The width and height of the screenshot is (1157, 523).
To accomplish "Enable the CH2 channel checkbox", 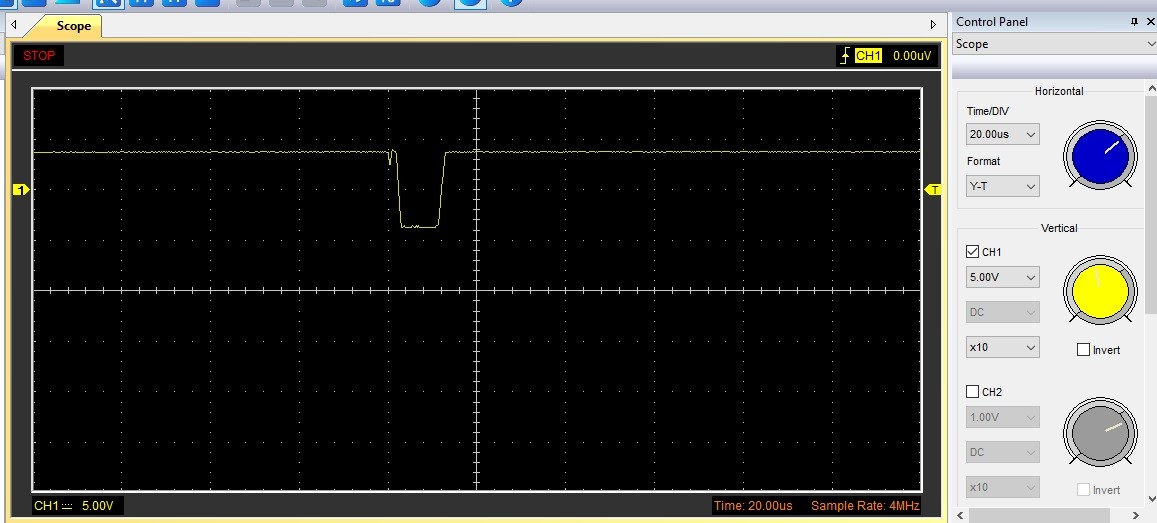I will 973,392.
